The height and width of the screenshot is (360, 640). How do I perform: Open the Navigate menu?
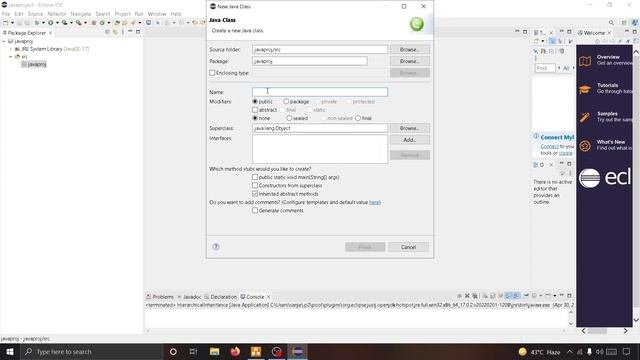pos(81,14)
